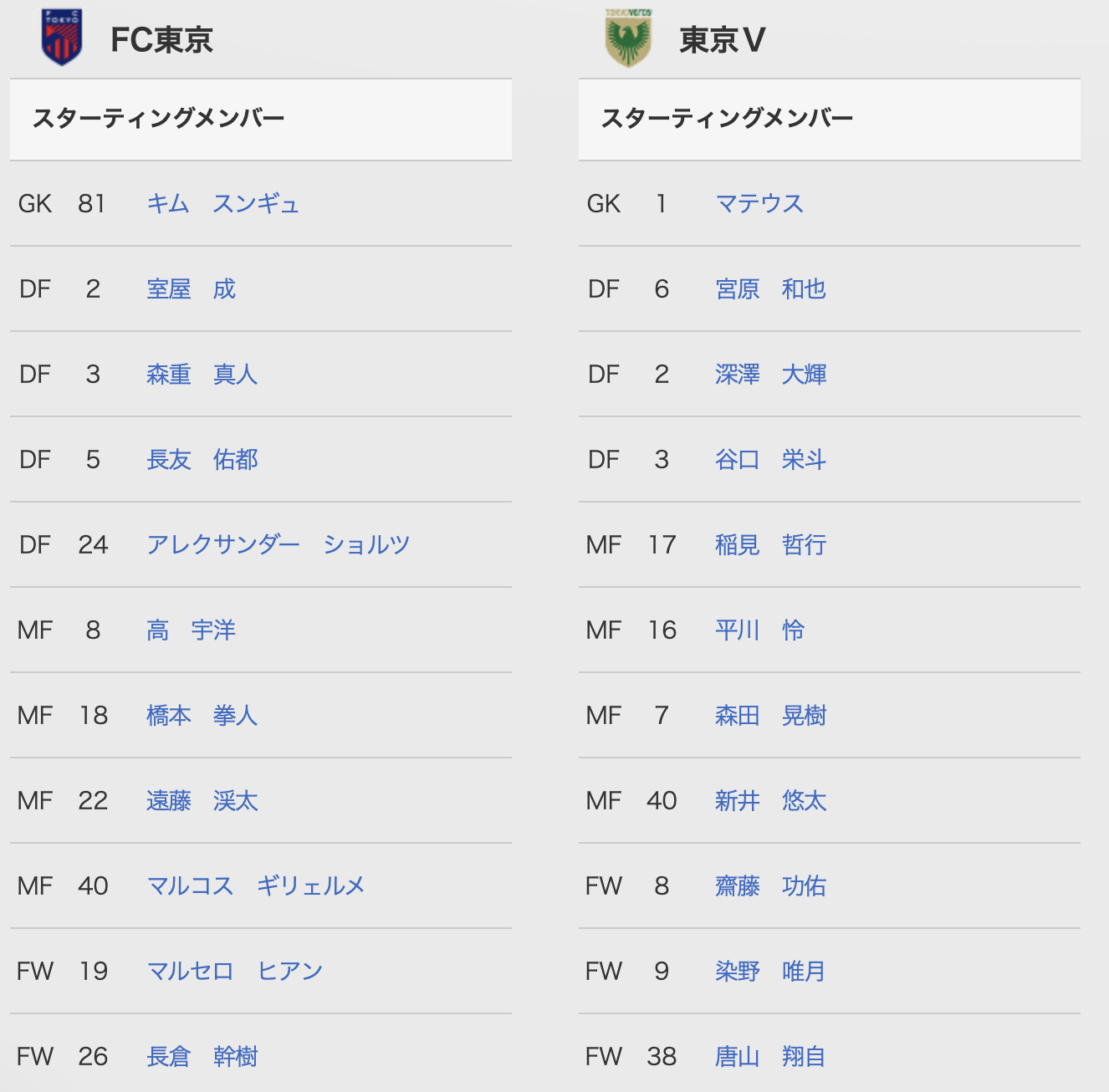This screenshot has height=1092, width=1109.
Task: Click 稲見 哲行 midfielder link
Action: coord(771,544)
